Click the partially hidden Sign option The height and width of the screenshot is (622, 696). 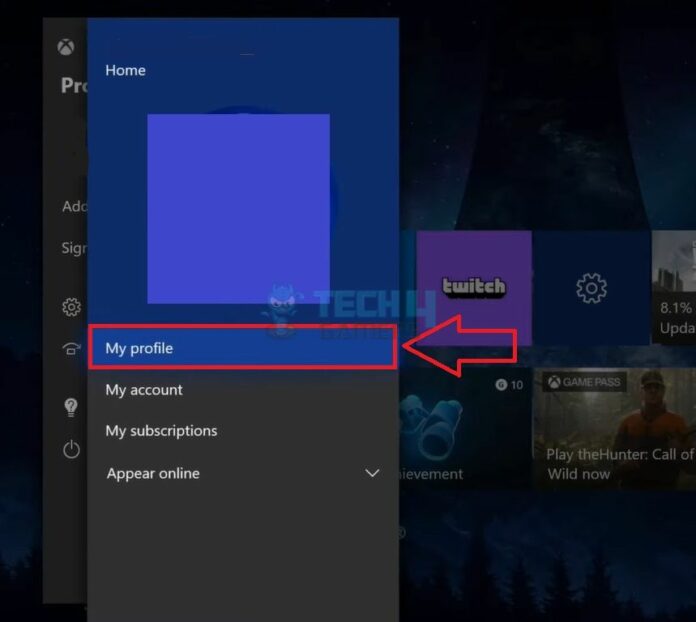(74, 248)
